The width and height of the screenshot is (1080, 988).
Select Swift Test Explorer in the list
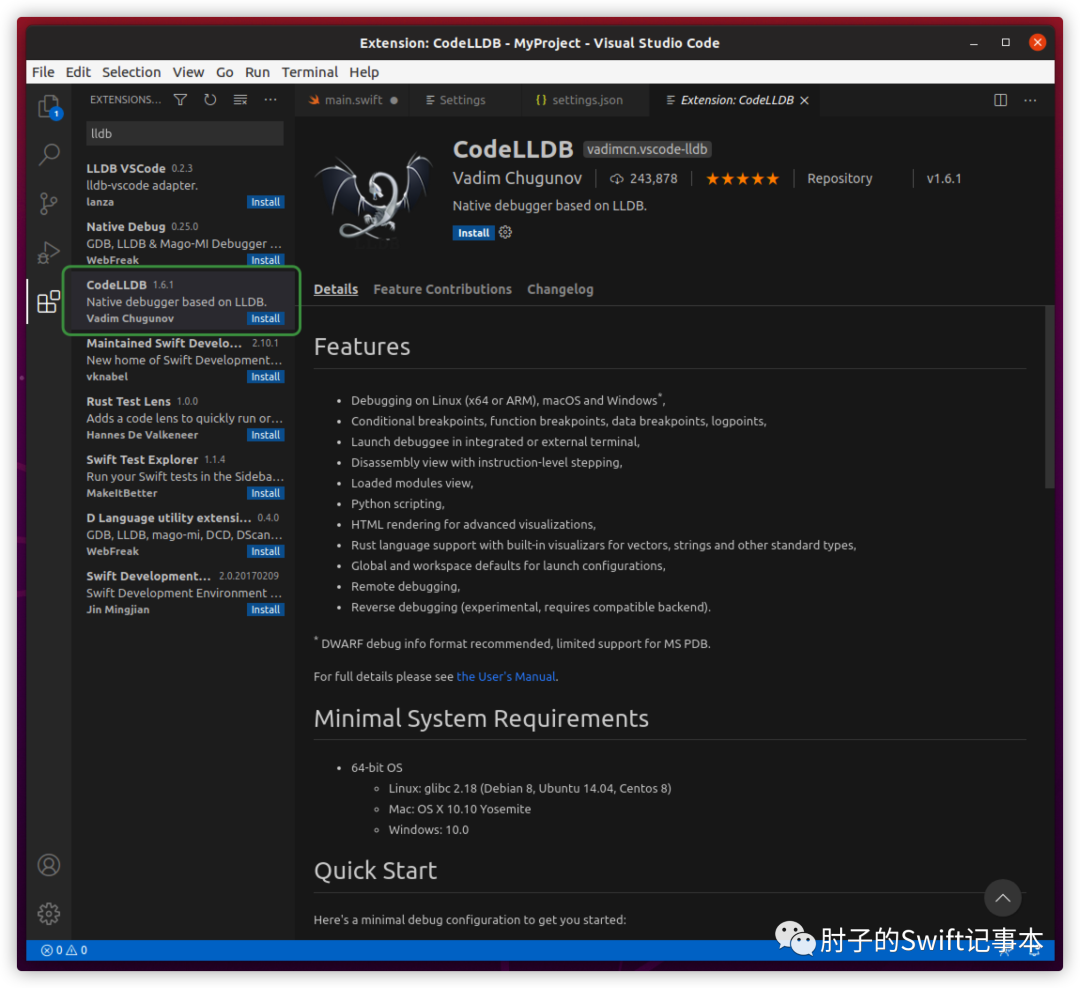tap(185, 475)
